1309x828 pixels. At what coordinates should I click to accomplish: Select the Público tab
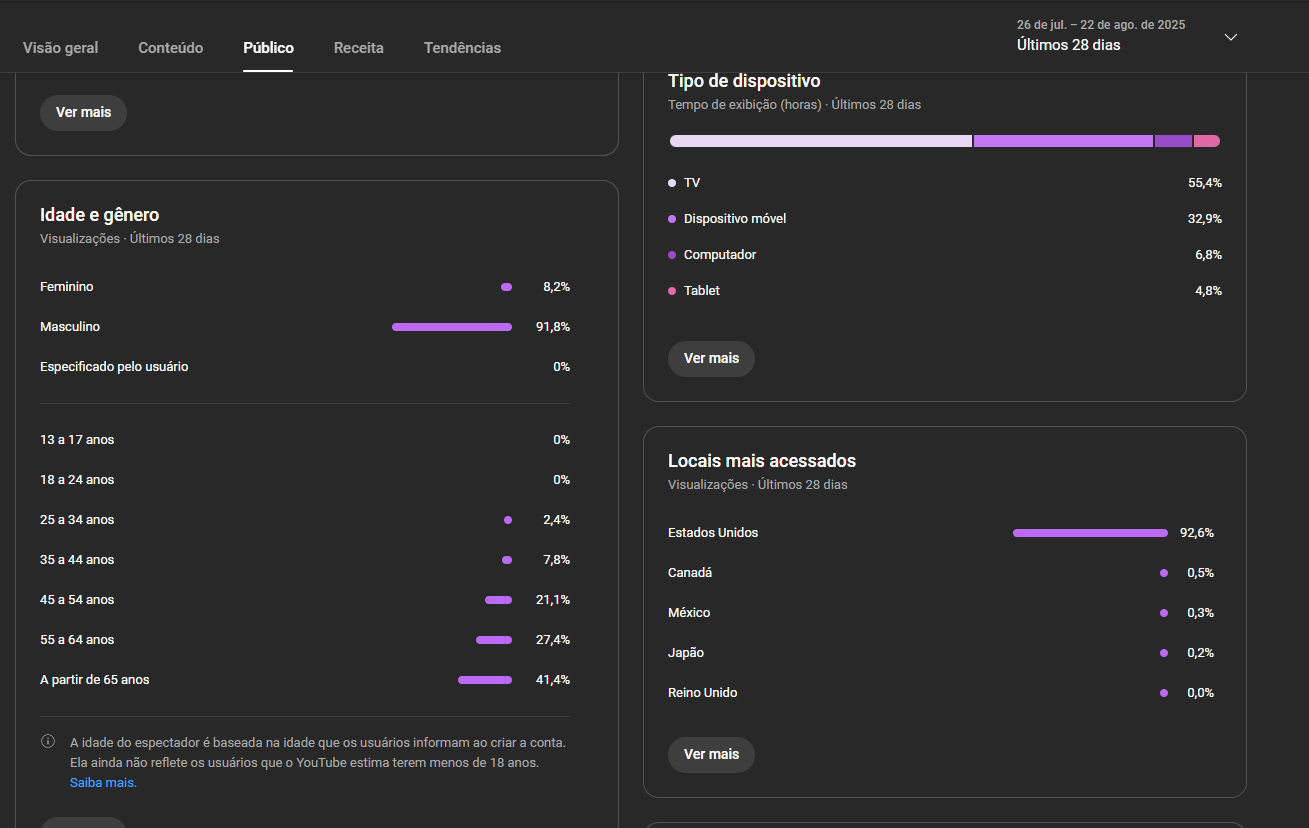268,47
